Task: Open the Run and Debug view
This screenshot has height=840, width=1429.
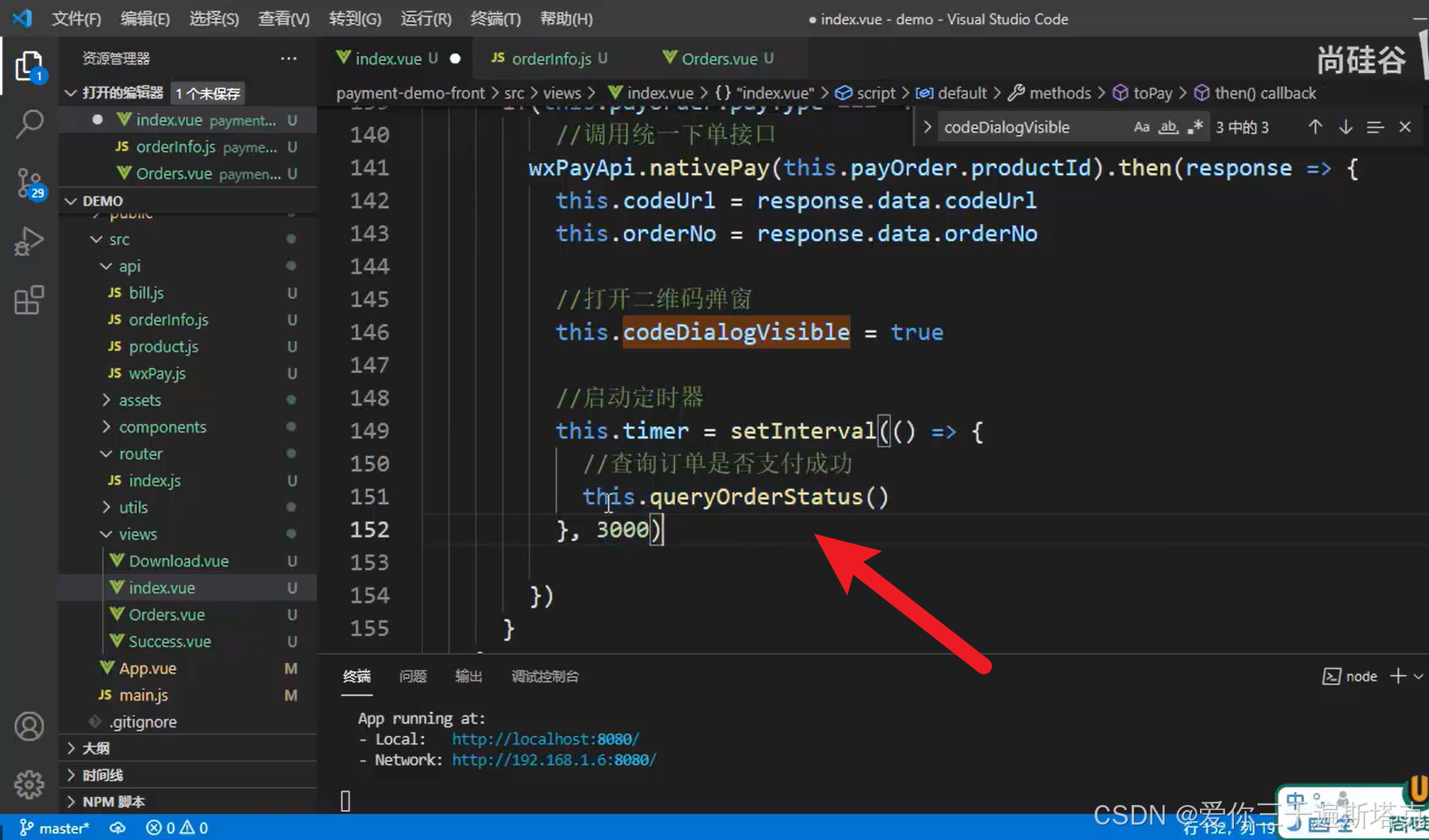Action: pyautogui.click(x=29, y=241)
